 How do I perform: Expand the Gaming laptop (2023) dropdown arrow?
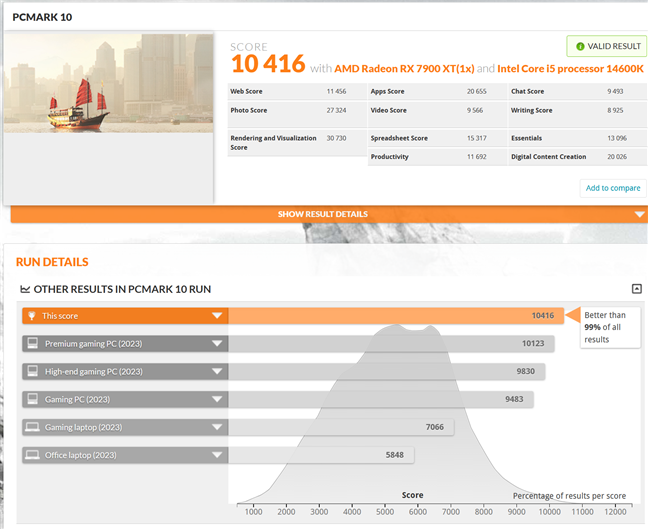click(217, 427)
